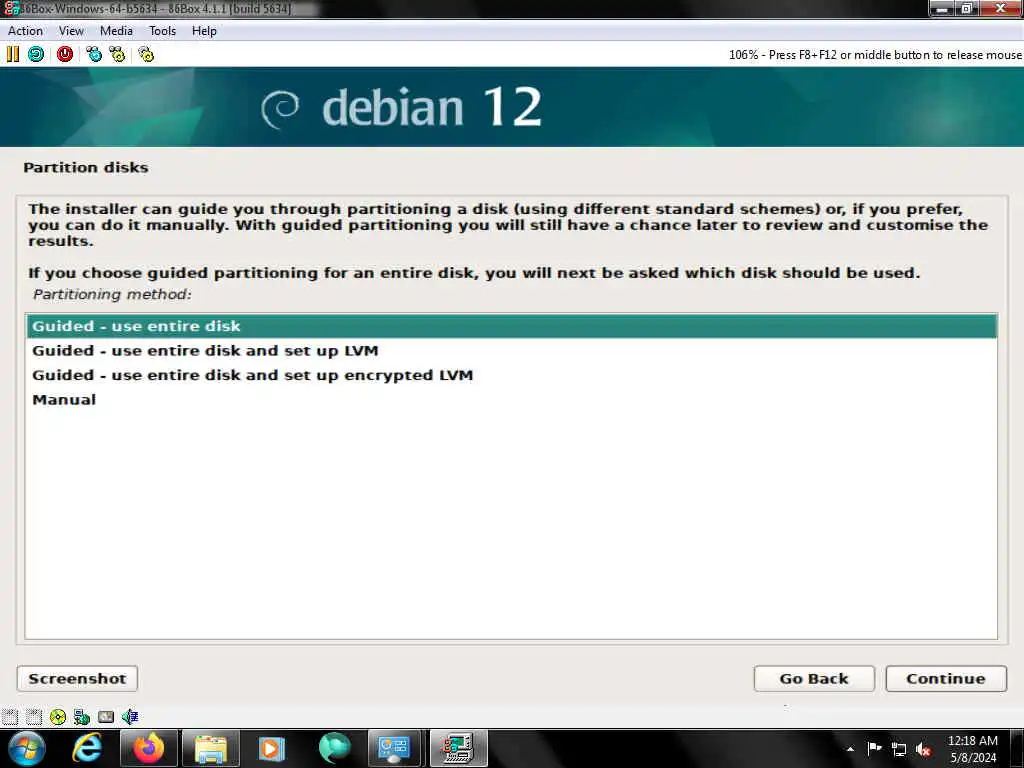This screenshot has width=1024, height=768.
Task: Open emulator settings via the yellow gear wrench icon
Action: [146, 54]
